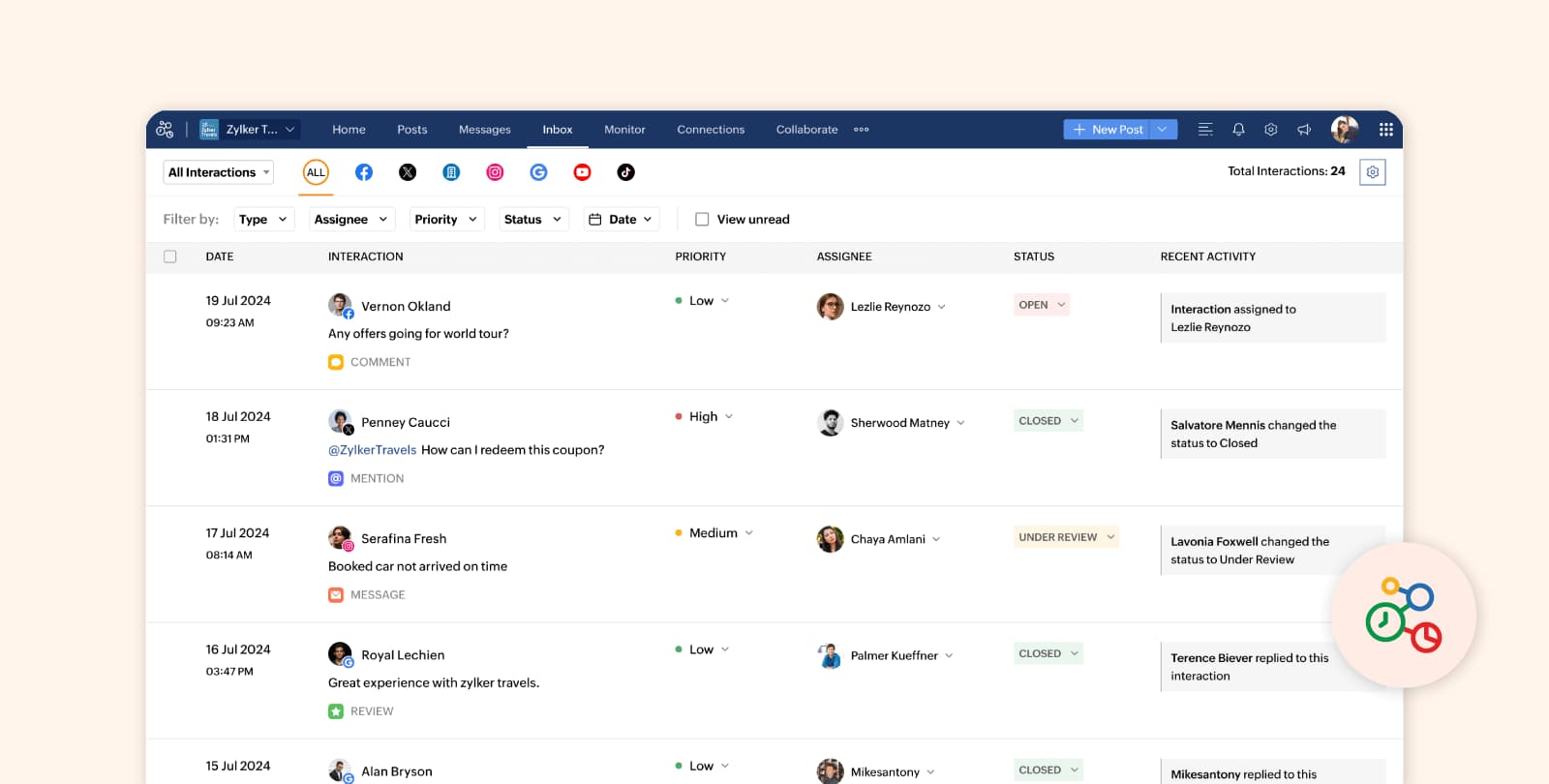The width and height of the screenshot is (1549, 784).
Task: Show more navigation items (three dots)
Action: point(862,129)
